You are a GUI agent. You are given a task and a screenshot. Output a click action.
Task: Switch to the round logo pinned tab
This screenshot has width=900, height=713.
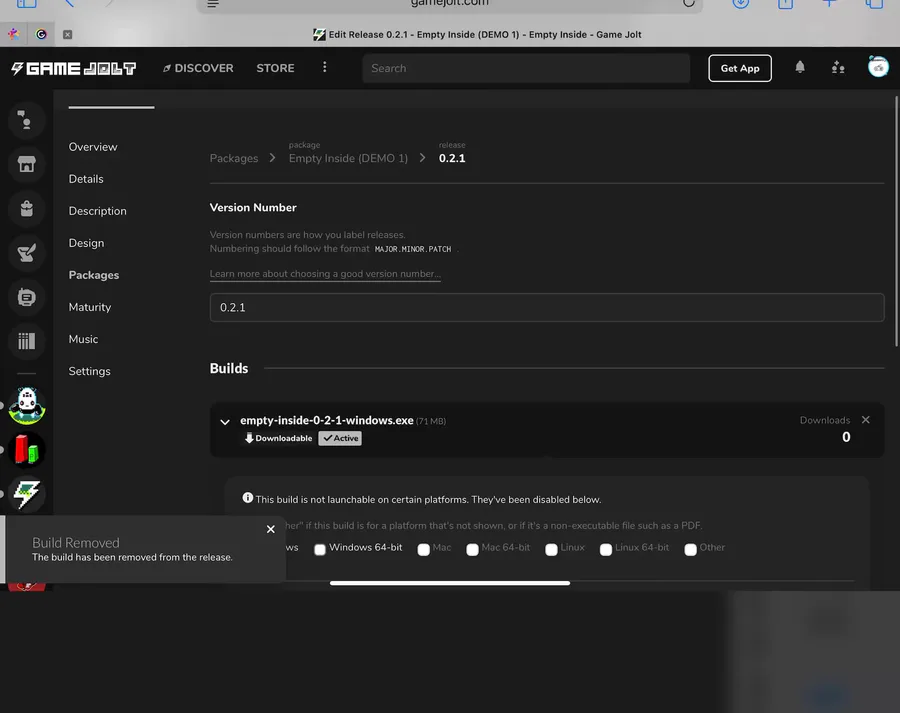[41, 34]
